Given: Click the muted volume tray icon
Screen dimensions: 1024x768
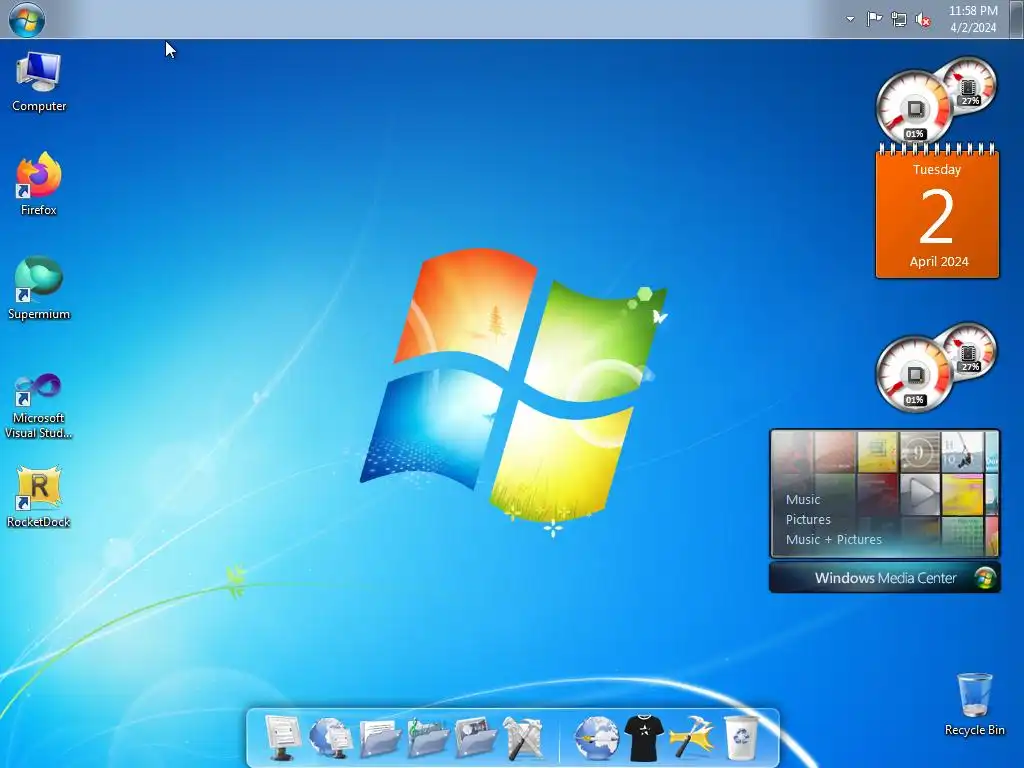Looking at the screenshot, I should 923,20.
